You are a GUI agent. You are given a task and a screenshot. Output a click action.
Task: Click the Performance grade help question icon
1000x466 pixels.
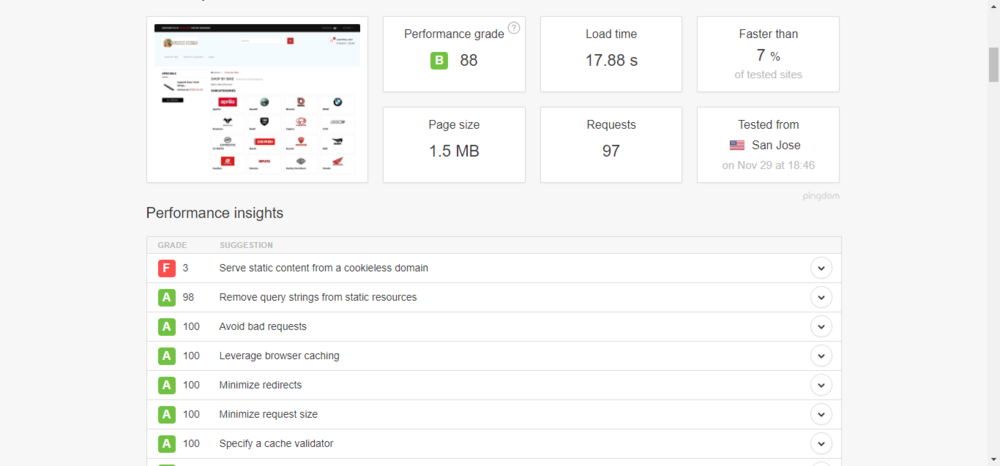(x=514, y=28)
